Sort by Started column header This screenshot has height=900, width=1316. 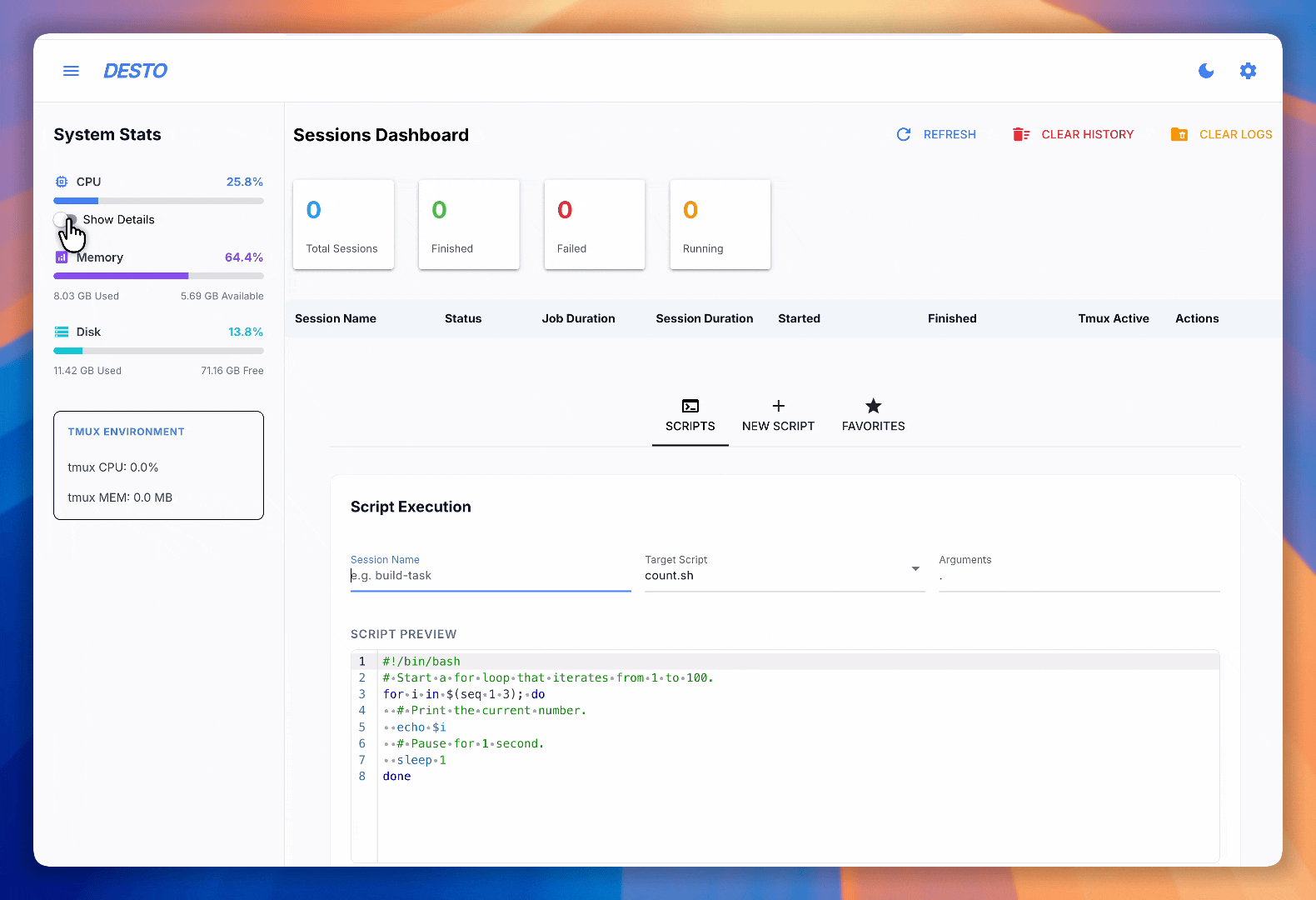point(800,318)
